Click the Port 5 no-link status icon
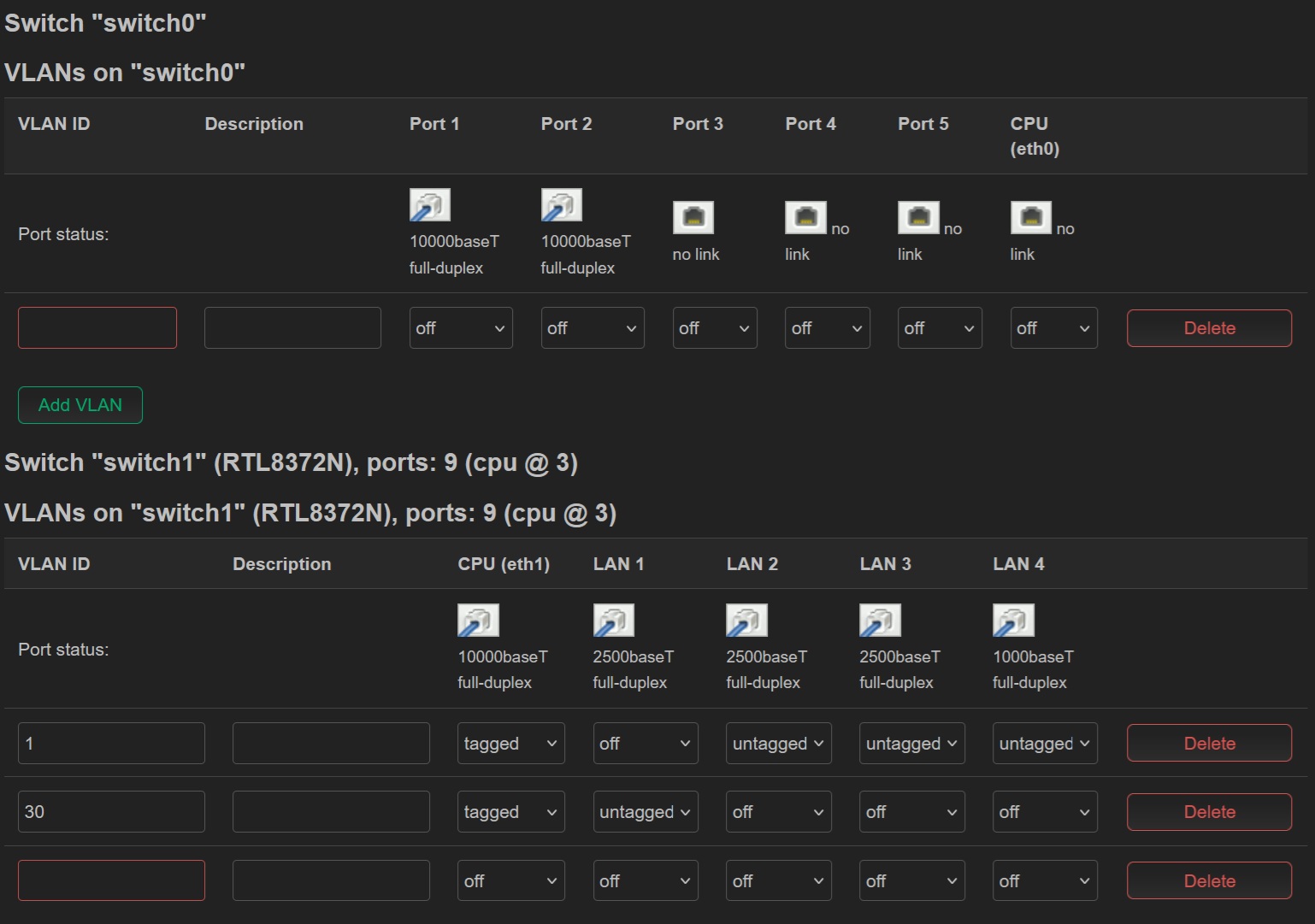1315x924 pixels. [918, 218]
